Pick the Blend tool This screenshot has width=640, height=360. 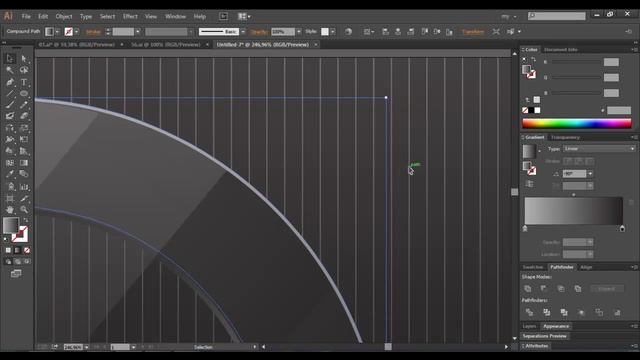[24, 174]
